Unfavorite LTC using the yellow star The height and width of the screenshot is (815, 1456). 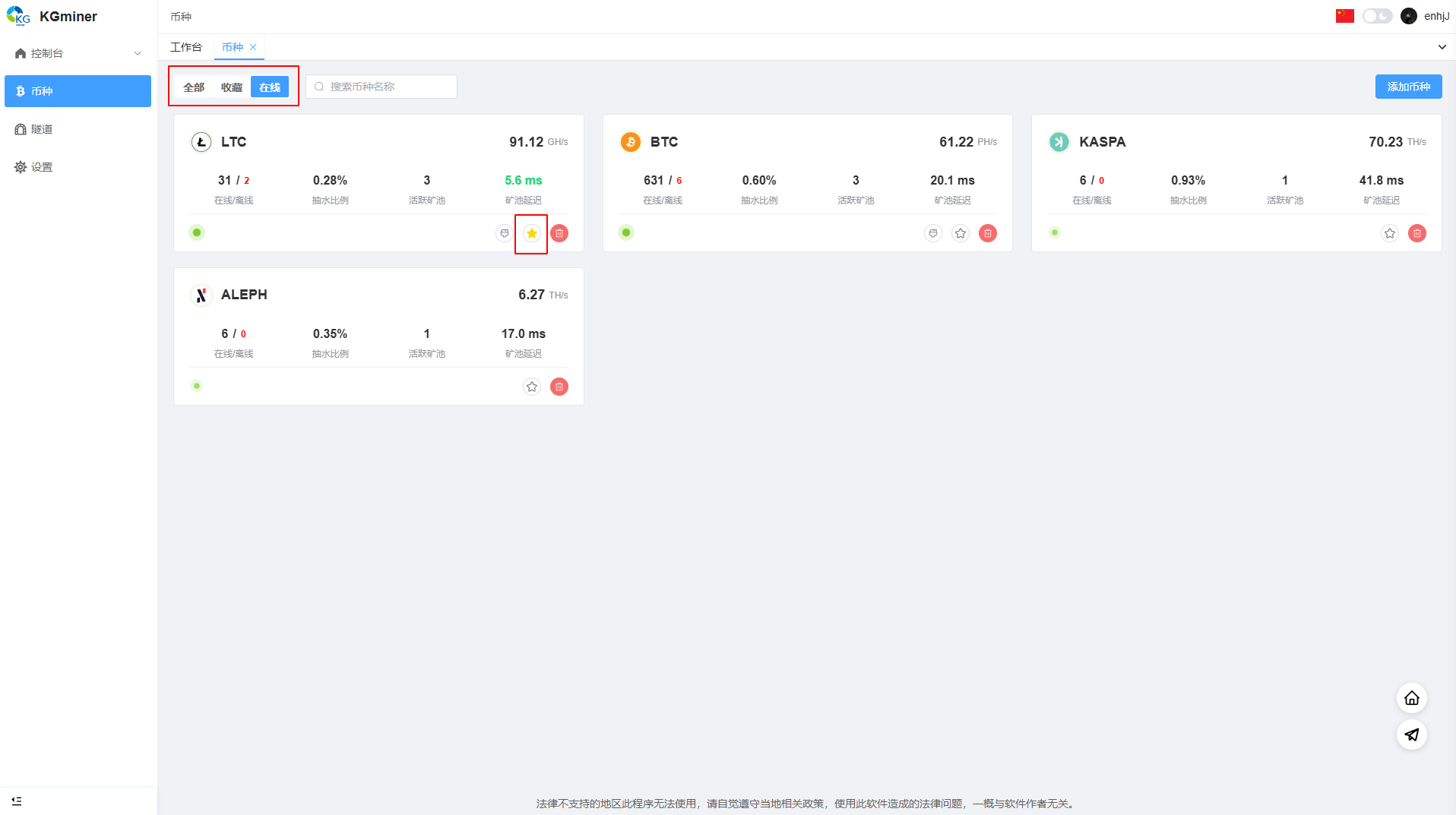(x=531, y=233)
